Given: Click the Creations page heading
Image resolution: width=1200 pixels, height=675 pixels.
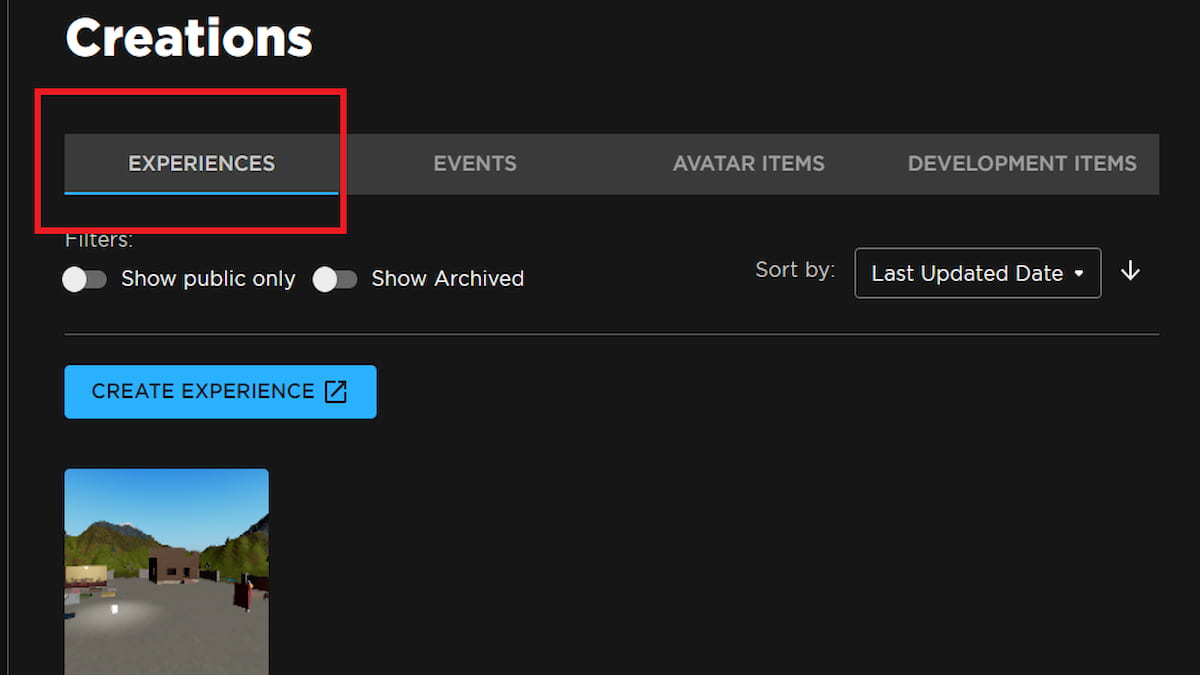Looking at the screenshot, I should click(188, 37).
